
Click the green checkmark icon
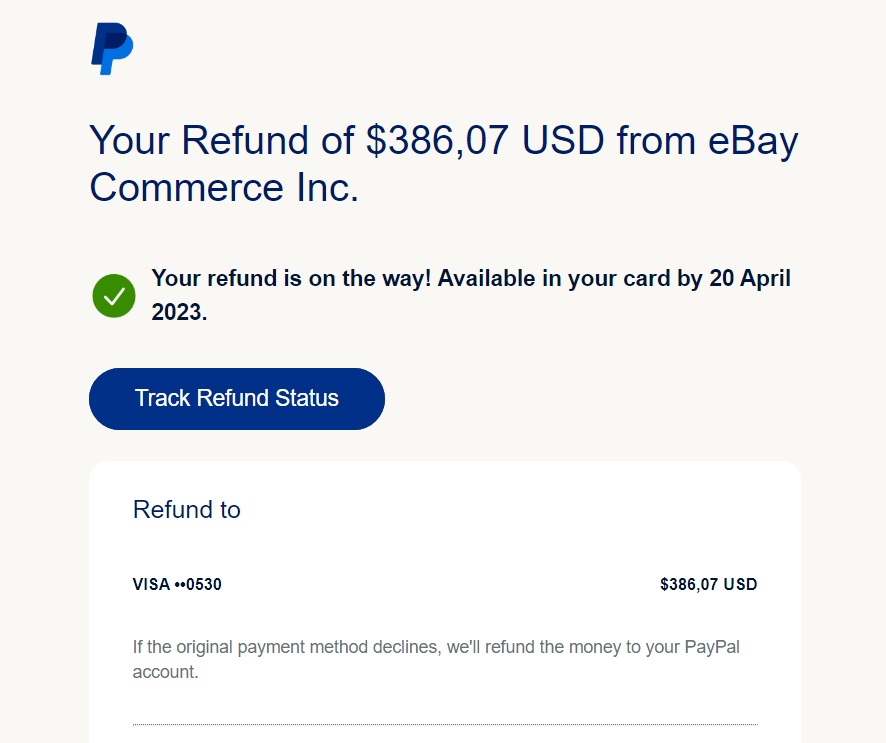click(x=114, y=296)
